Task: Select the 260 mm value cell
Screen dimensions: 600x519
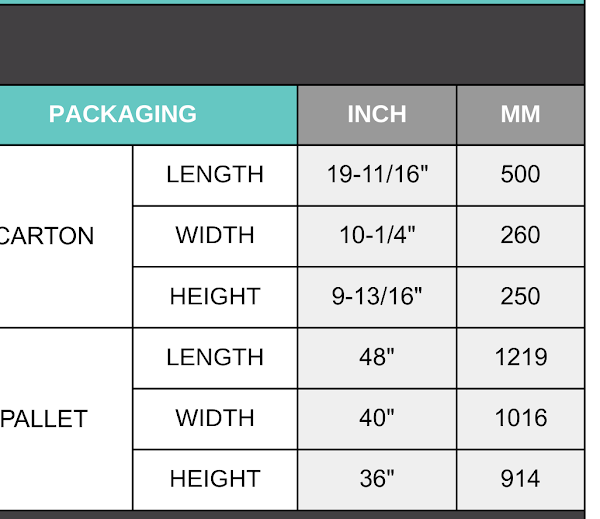Action: pos(520,236)
